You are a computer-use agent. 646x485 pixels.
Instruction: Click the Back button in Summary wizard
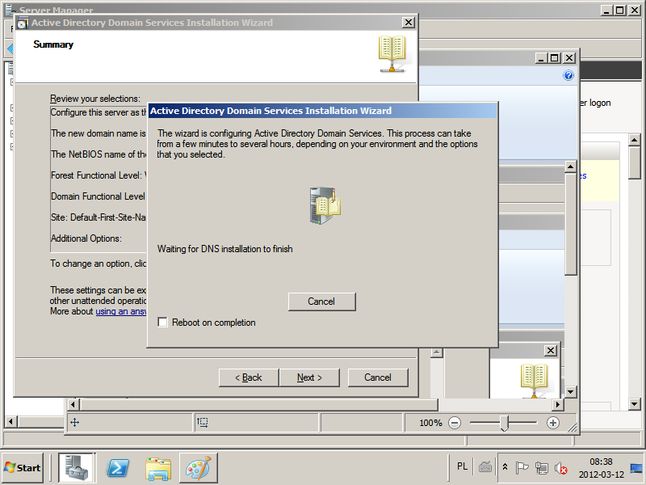point(248,377)
